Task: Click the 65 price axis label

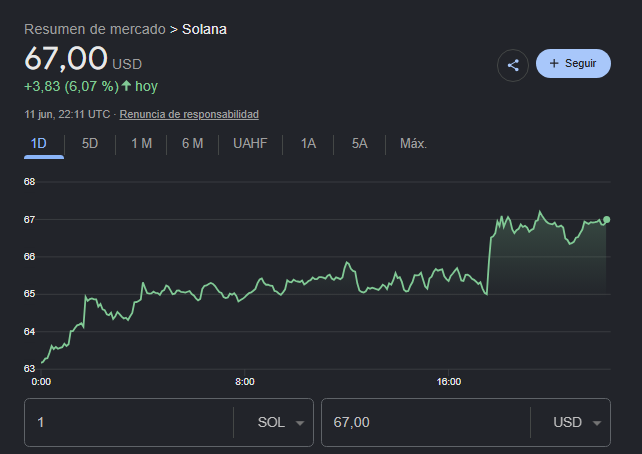Action: 29,294
